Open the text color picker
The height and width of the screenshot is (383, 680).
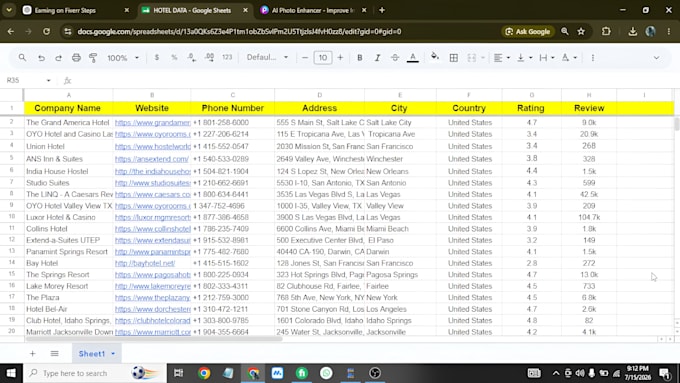click(x=413, y=57)
